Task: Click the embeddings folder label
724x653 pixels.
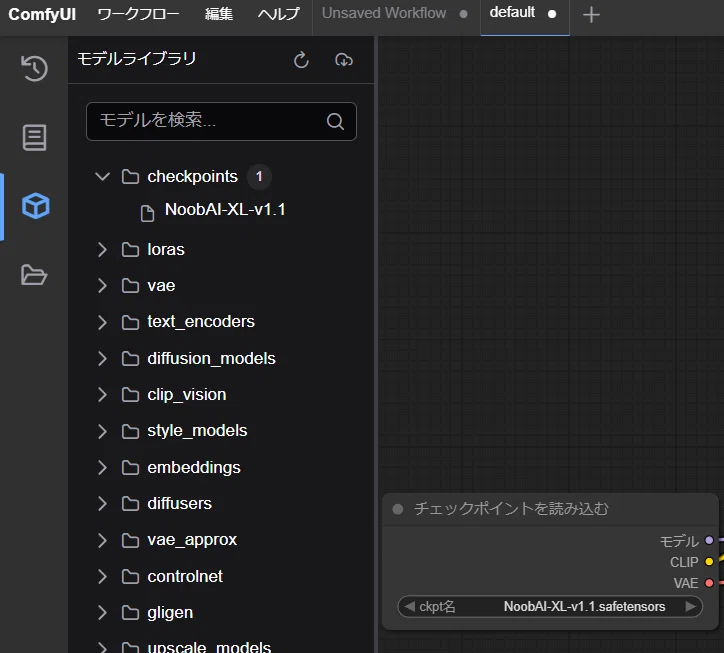Action: 194,467
